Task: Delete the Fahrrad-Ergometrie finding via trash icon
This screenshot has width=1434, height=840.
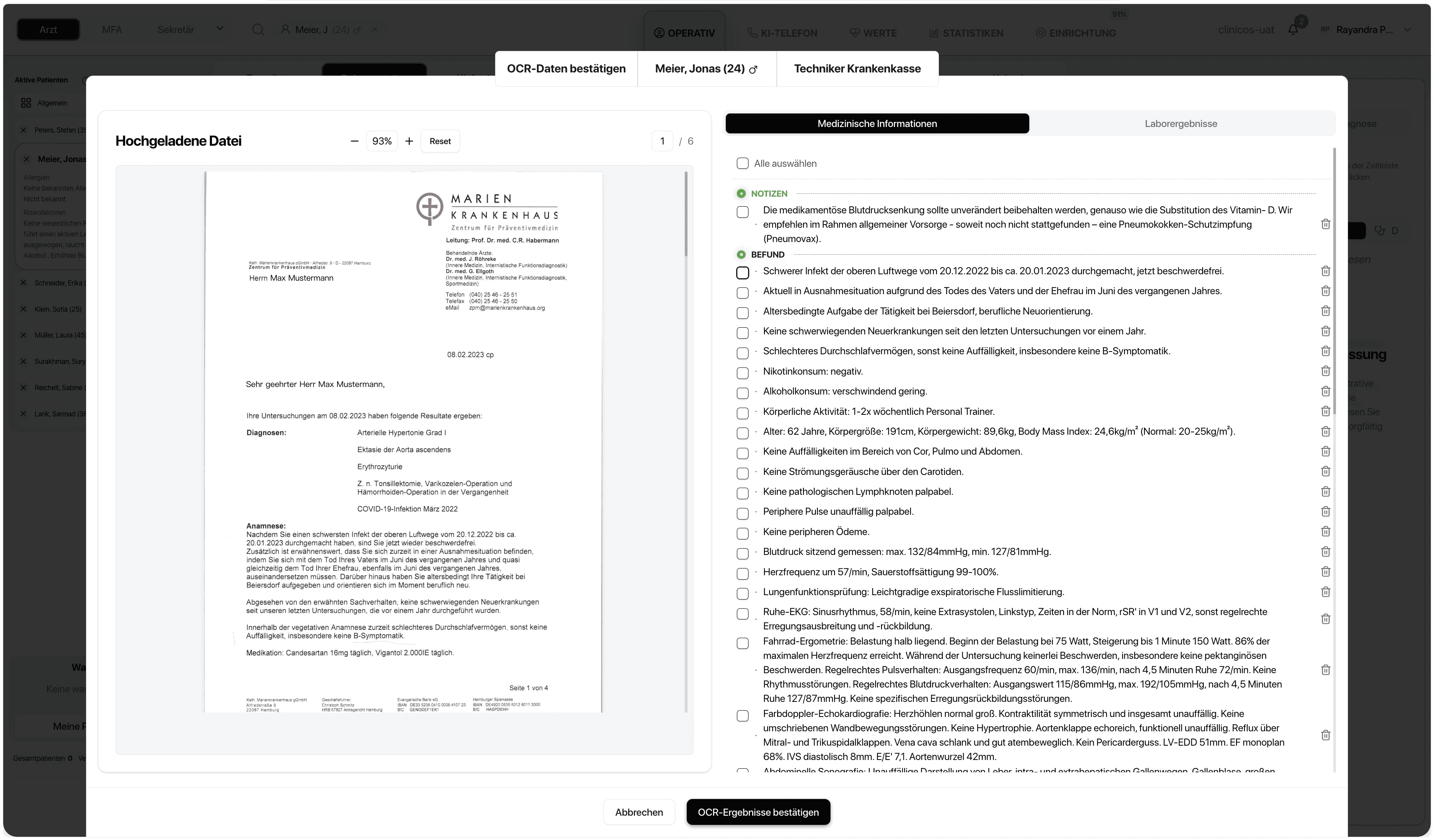Action: (1325, 670)
